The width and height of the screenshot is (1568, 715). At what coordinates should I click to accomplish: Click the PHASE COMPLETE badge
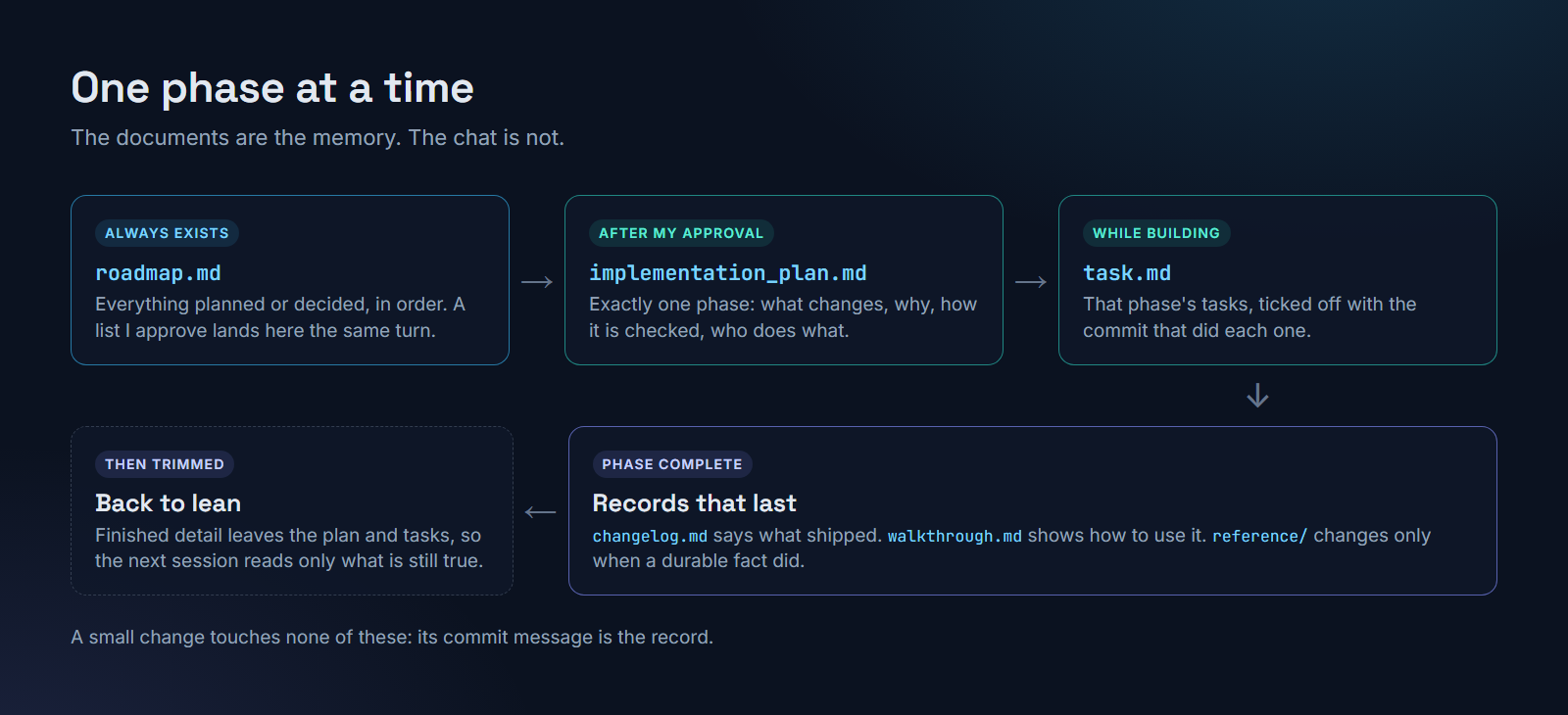(672, 464)
